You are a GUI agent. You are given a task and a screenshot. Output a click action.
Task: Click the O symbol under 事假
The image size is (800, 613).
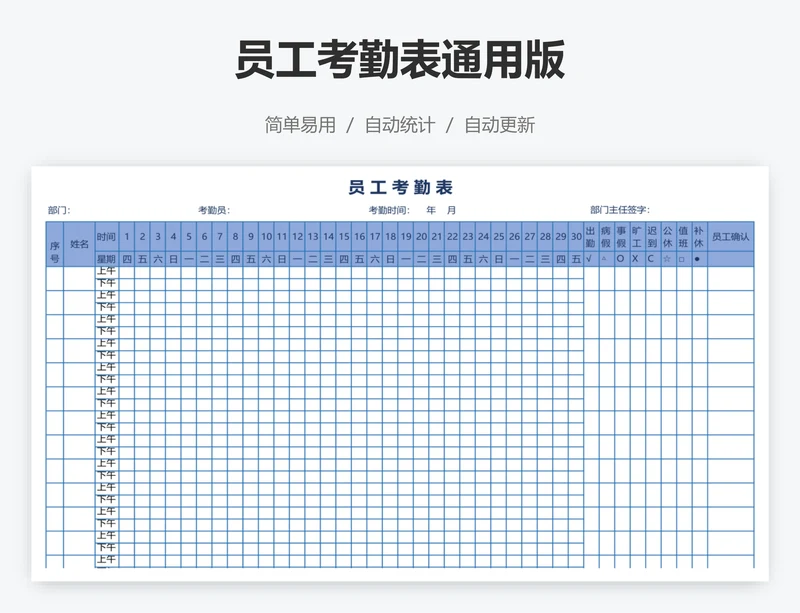click(620, 259)
